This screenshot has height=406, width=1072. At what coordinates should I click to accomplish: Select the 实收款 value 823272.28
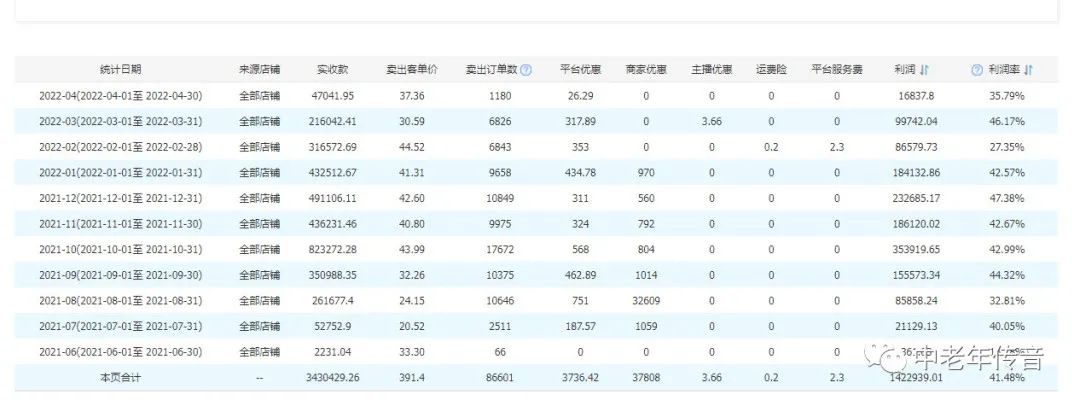(x=332, y=249)
